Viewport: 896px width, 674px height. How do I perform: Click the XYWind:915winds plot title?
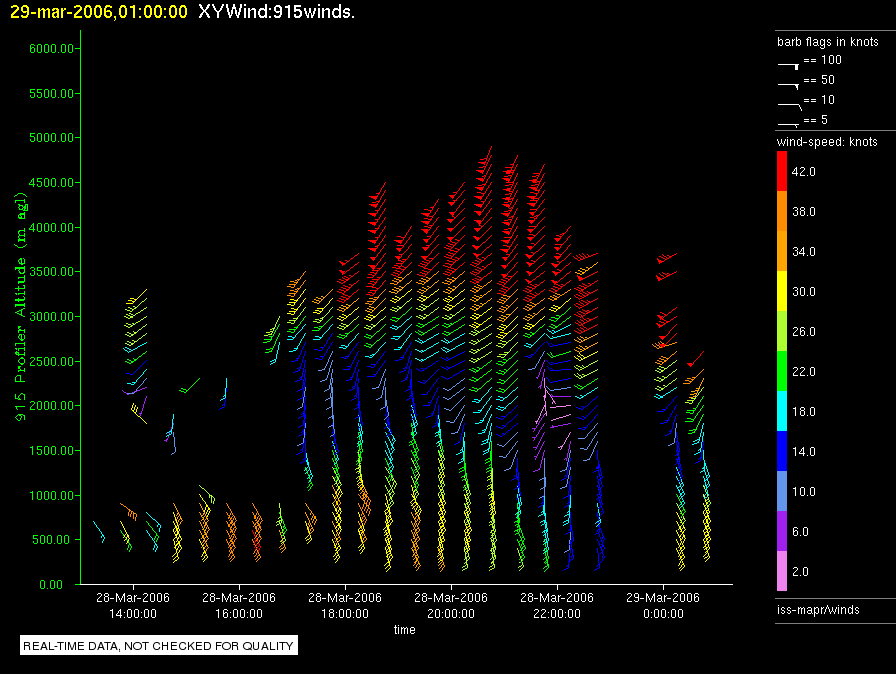pyautogui.click(x=276, y=11)
